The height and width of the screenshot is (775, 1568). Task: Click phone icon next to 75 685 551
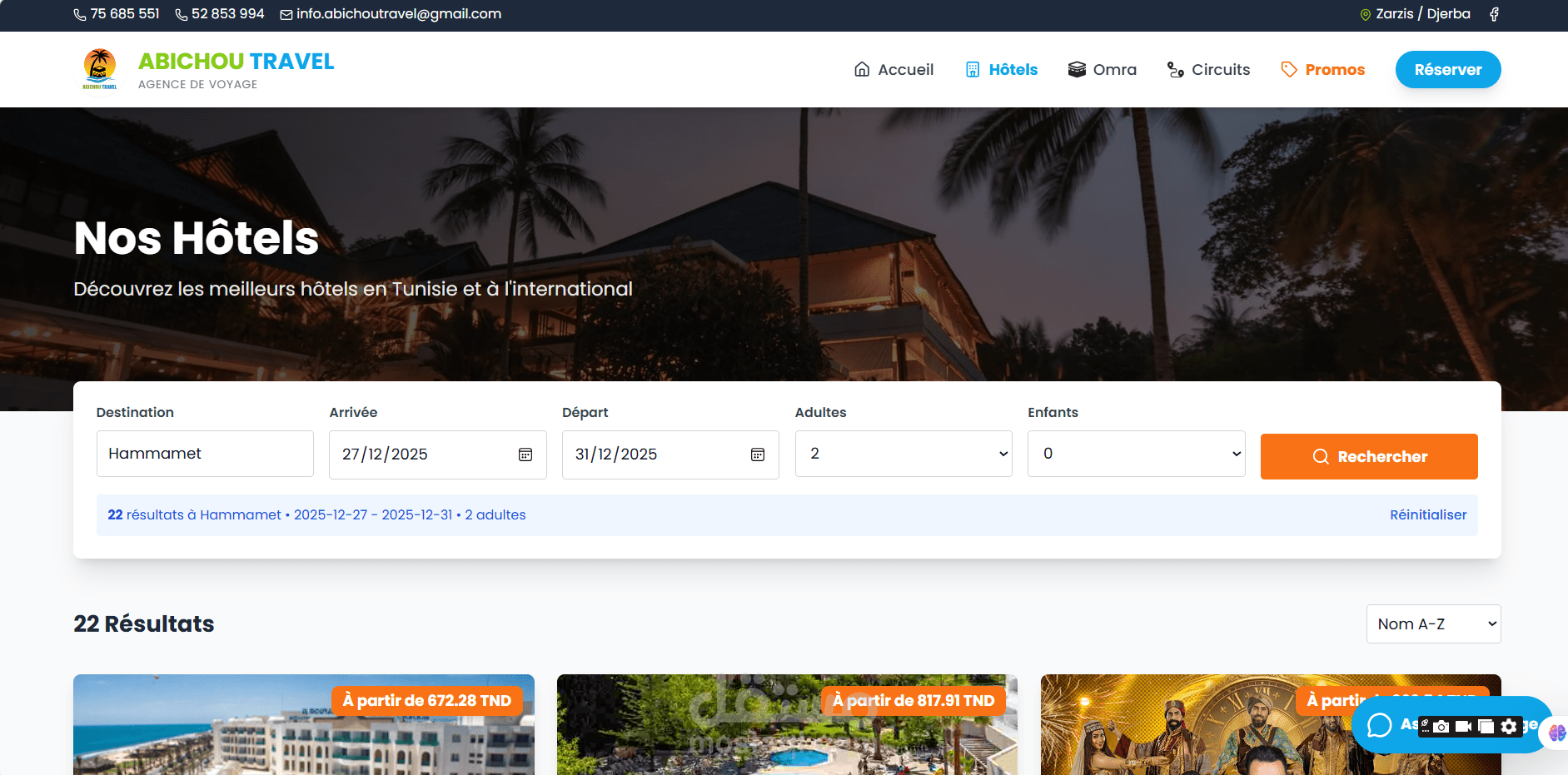(x=80, y=15)
